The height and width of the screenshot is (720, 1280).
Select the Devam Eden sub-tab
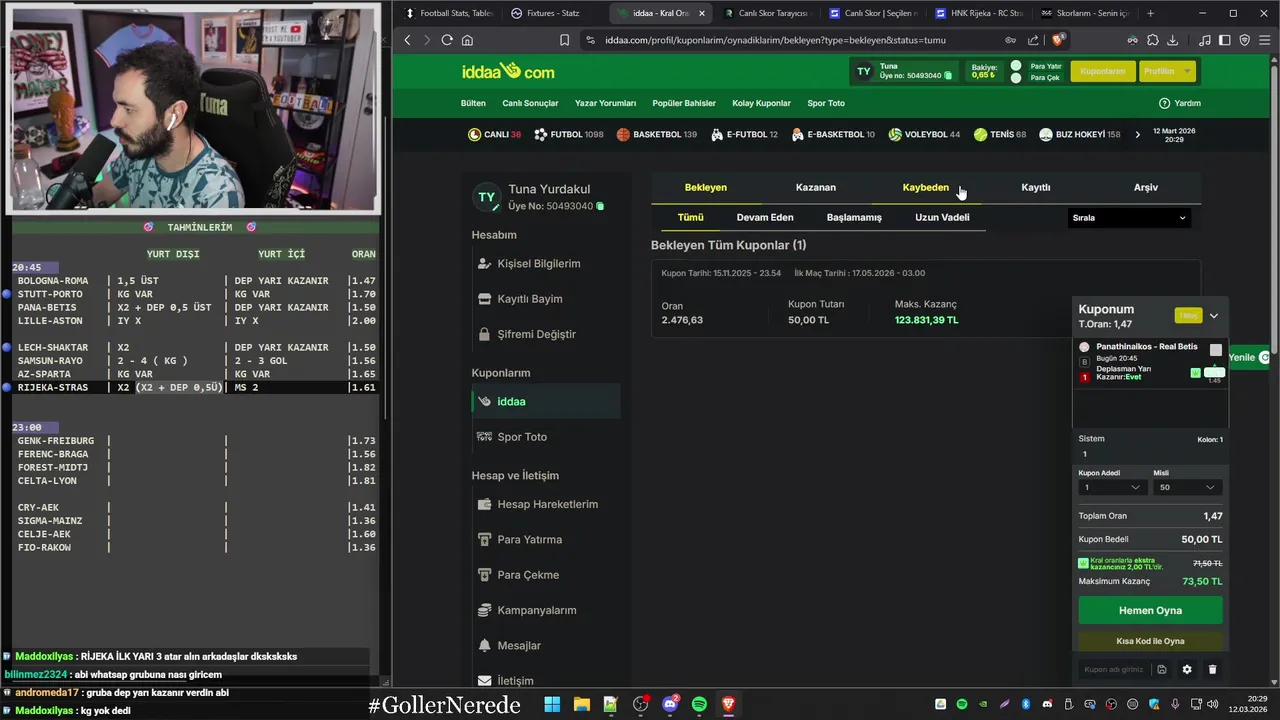(765, 217)
